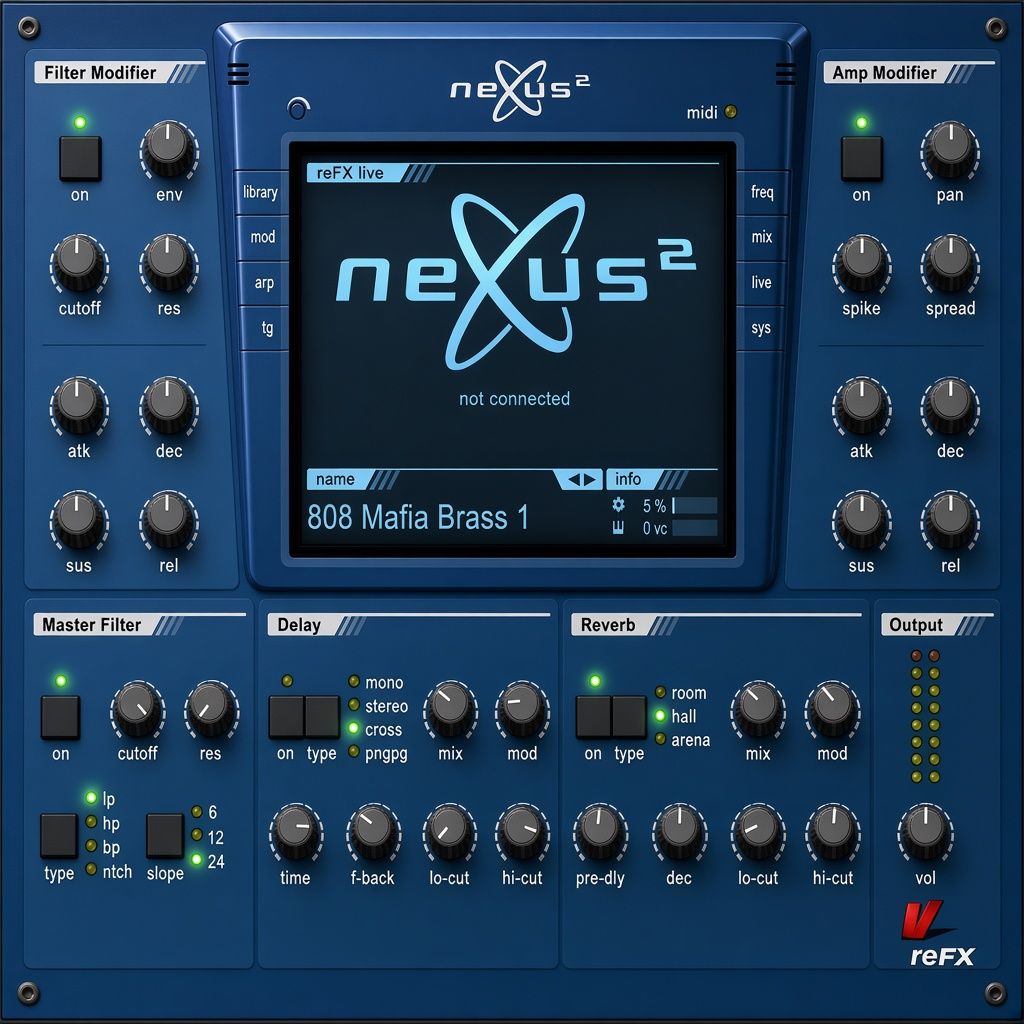The width and height of the screenshot is (1024, 1024).
Task: Click the Master Filter cutoff knob
Action: 138,709
